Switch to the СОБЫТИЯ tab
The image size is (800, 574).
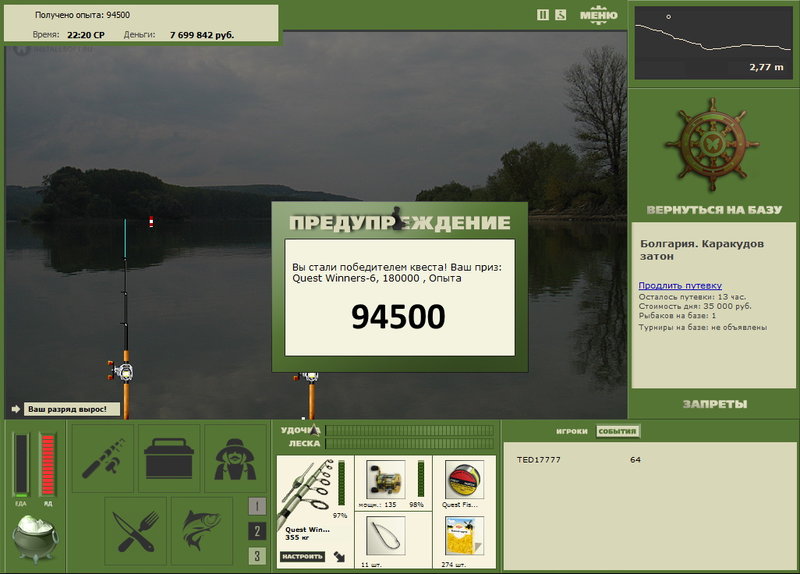click(617, 431)
